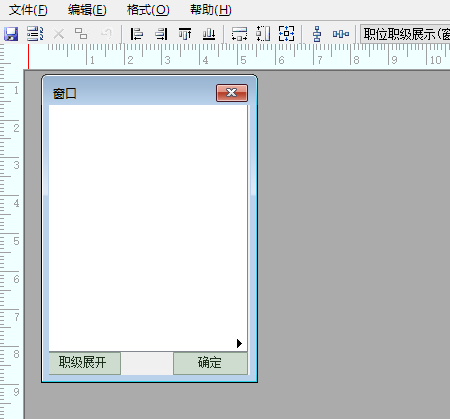Screen dimensions: 450x419
Task: Make selected controls same width
Action: pyautogui.click(x=239, y=34)
